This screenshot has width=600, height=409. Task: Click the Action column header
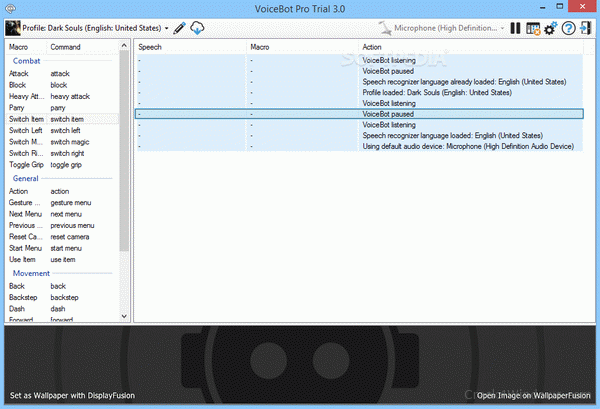[x=471, y=47]
